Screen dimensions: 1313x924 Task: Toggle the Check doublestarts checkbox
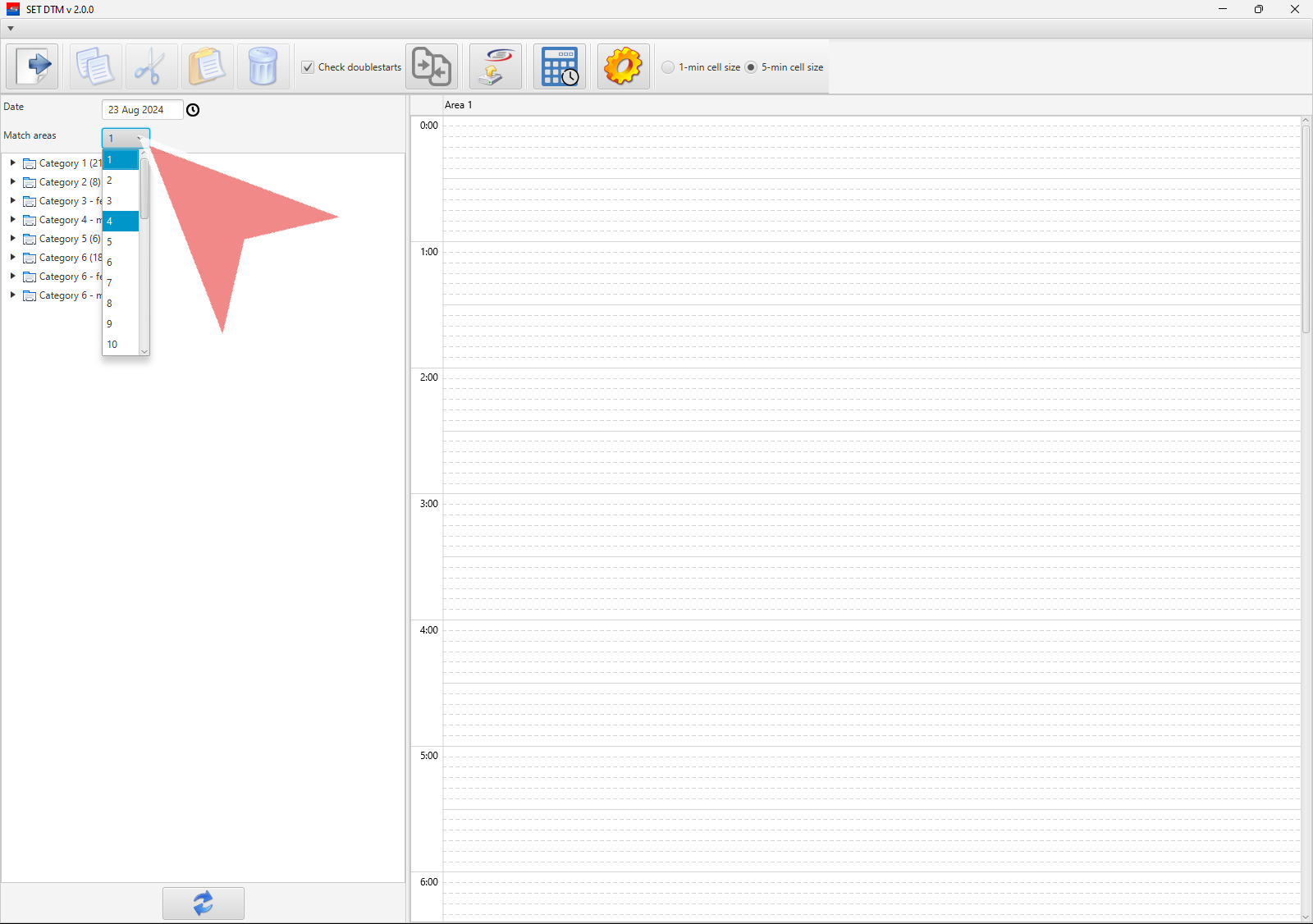click(x=308, y=67)
